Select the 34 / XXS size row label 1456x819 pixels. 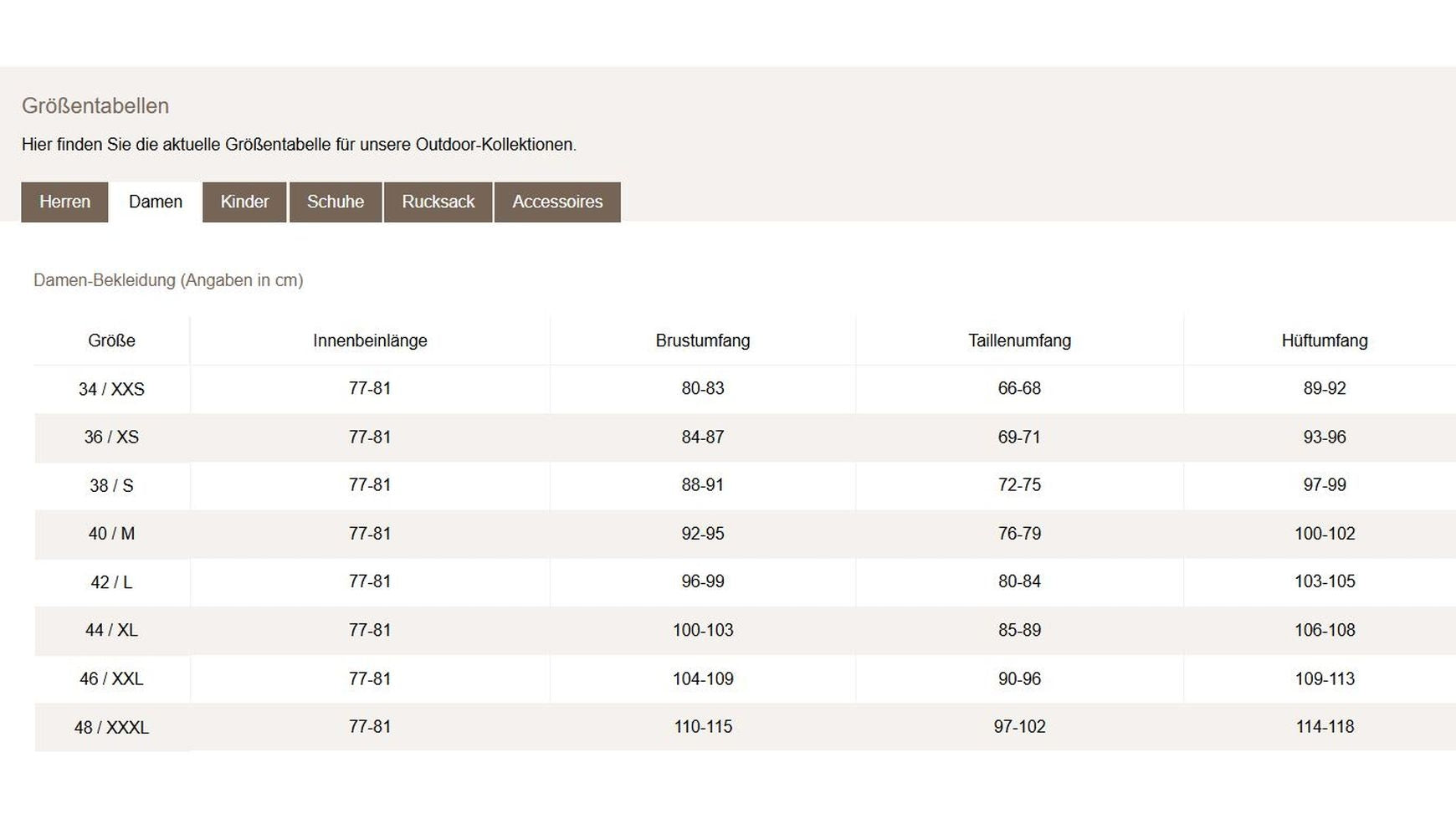tap(111, 389)
